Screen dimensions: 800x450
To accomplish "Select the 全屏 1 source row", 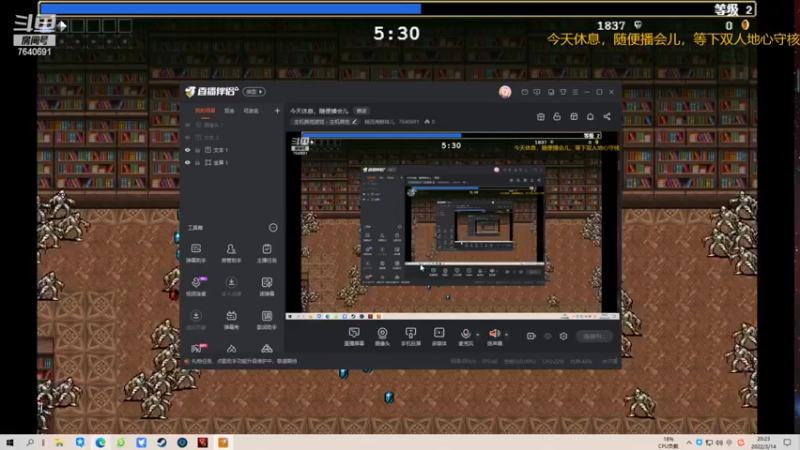I will click(232, 162).
